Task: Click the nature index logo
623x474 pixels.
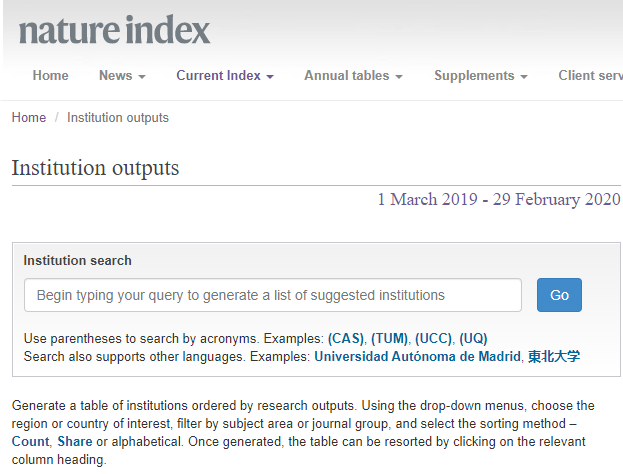Action: click(114, 29)
